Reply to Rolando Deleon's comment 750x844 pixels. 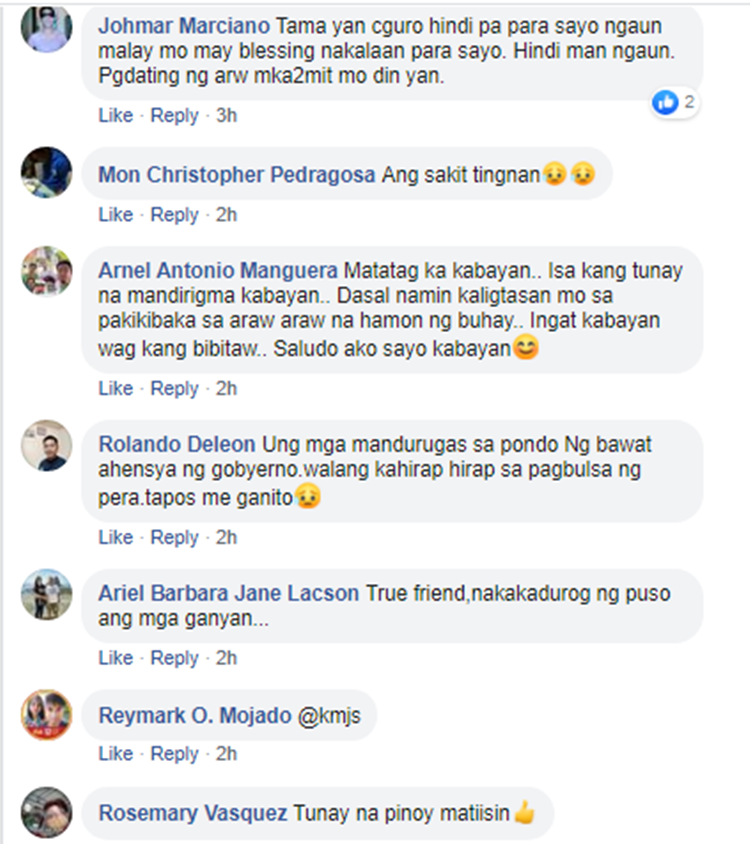pos(174,537)
